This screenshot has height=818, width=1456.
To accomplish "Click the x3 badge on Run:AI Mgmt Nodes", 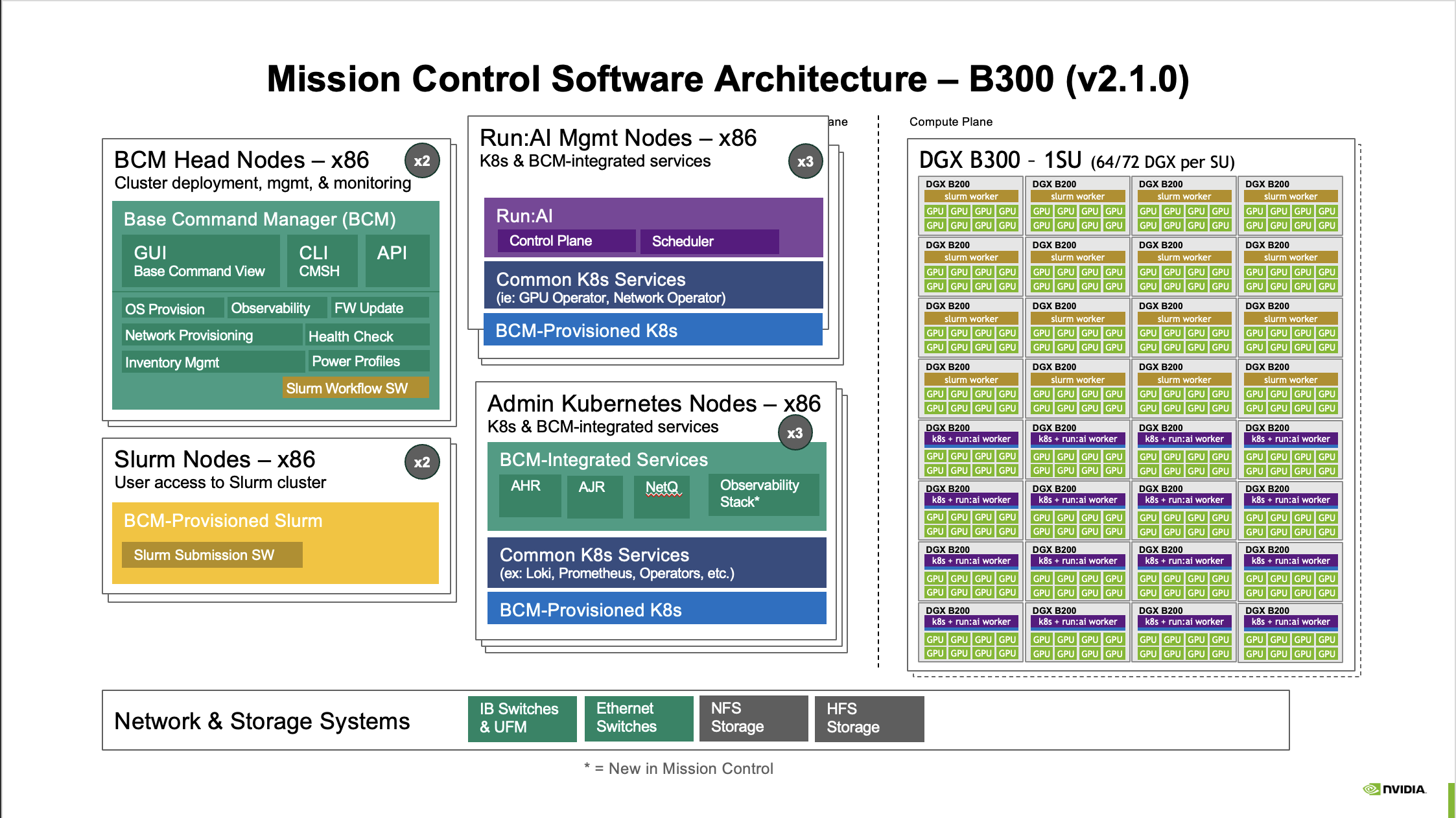I will pyautogui.click(x=805, y=161).
